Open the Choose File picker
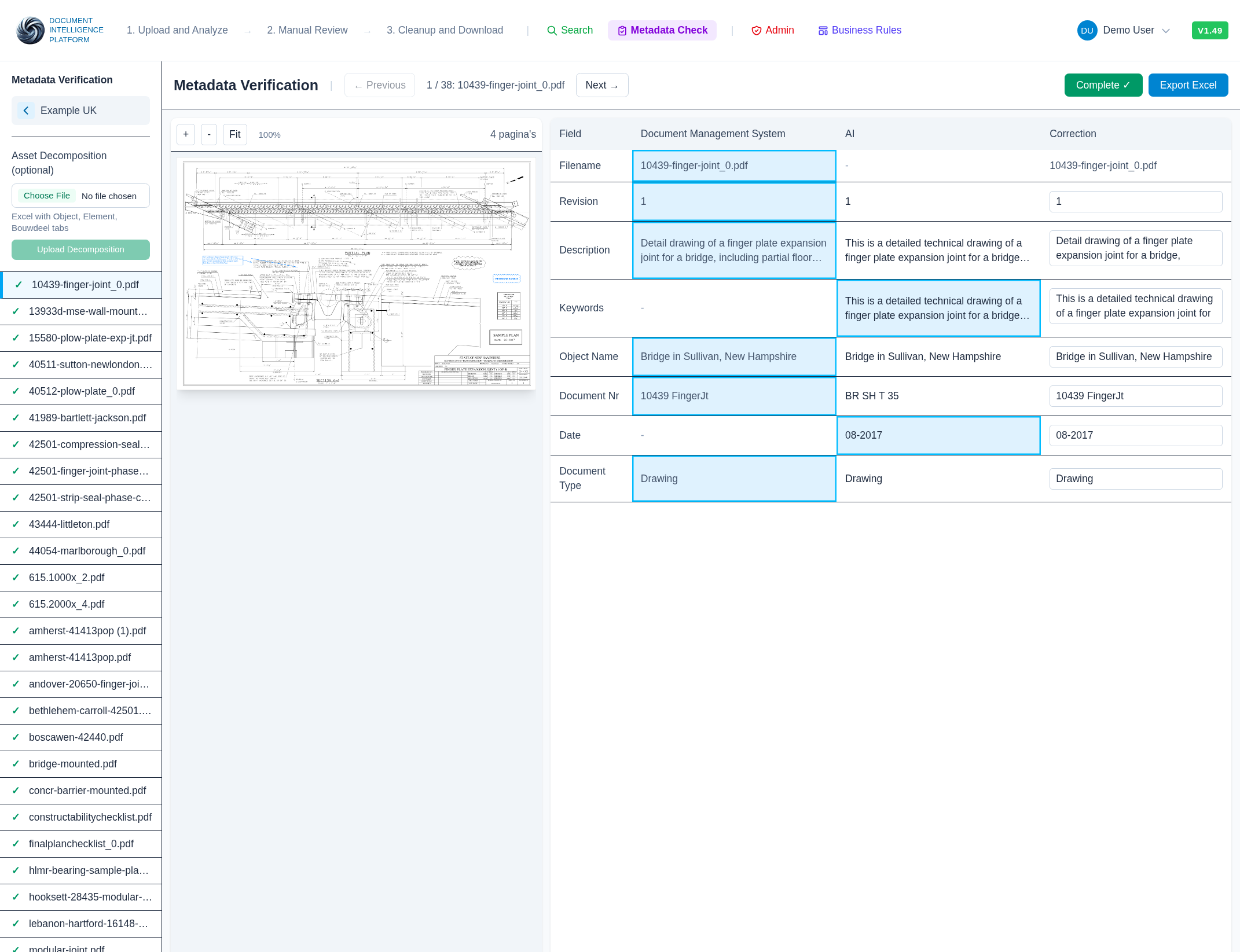Image resolution: width=1240 pixels, height=952 pixels. tap(47, 196)
